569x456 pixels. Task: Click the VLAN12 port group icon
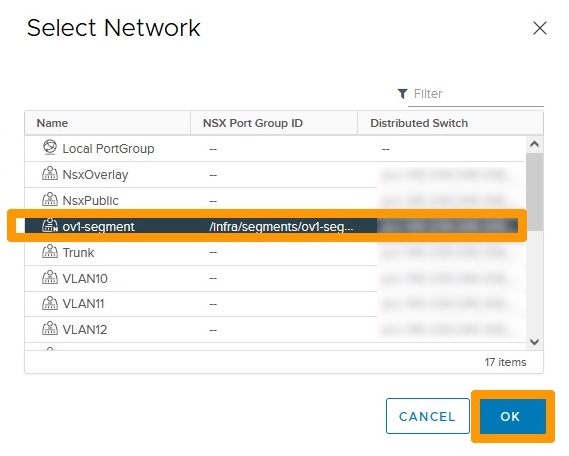50,328
